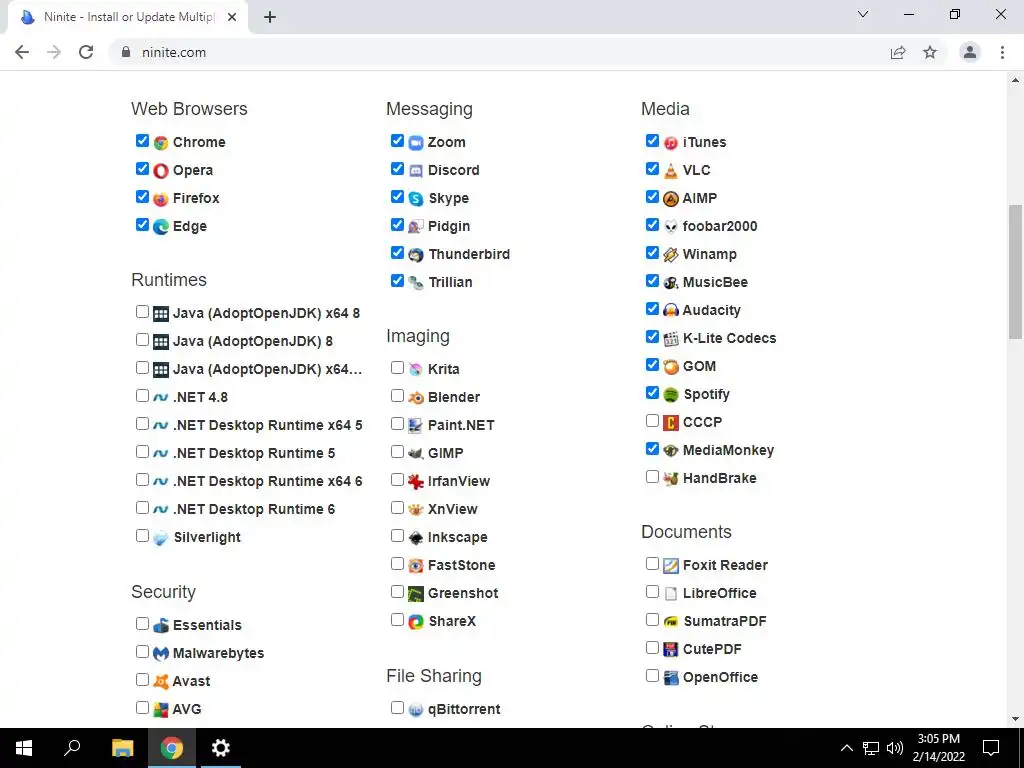
Task: Click the ShareX icon
Action: pos(416,622)
